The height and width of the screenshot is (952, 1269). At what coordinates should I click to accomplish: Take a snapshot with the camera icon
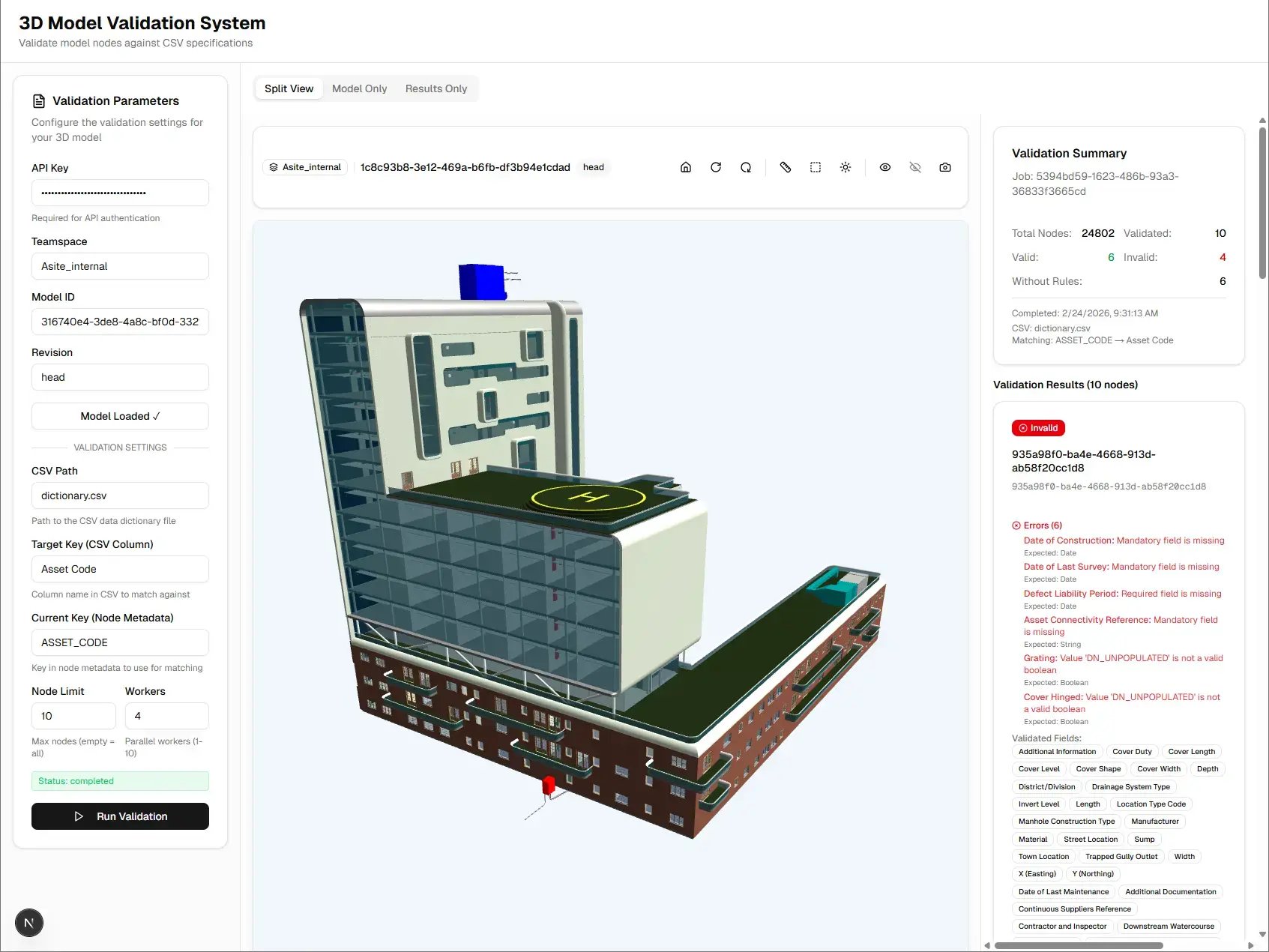pos(945,167)
